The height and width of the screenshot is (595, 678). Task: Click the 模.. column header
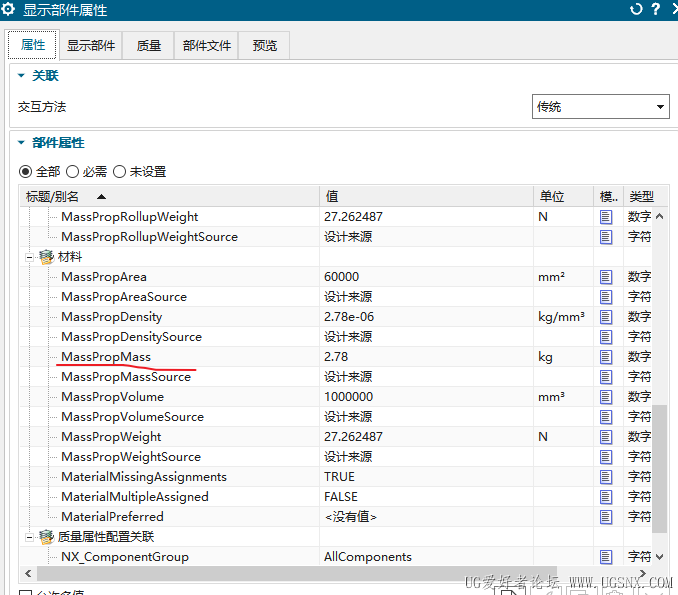point(608,197)
